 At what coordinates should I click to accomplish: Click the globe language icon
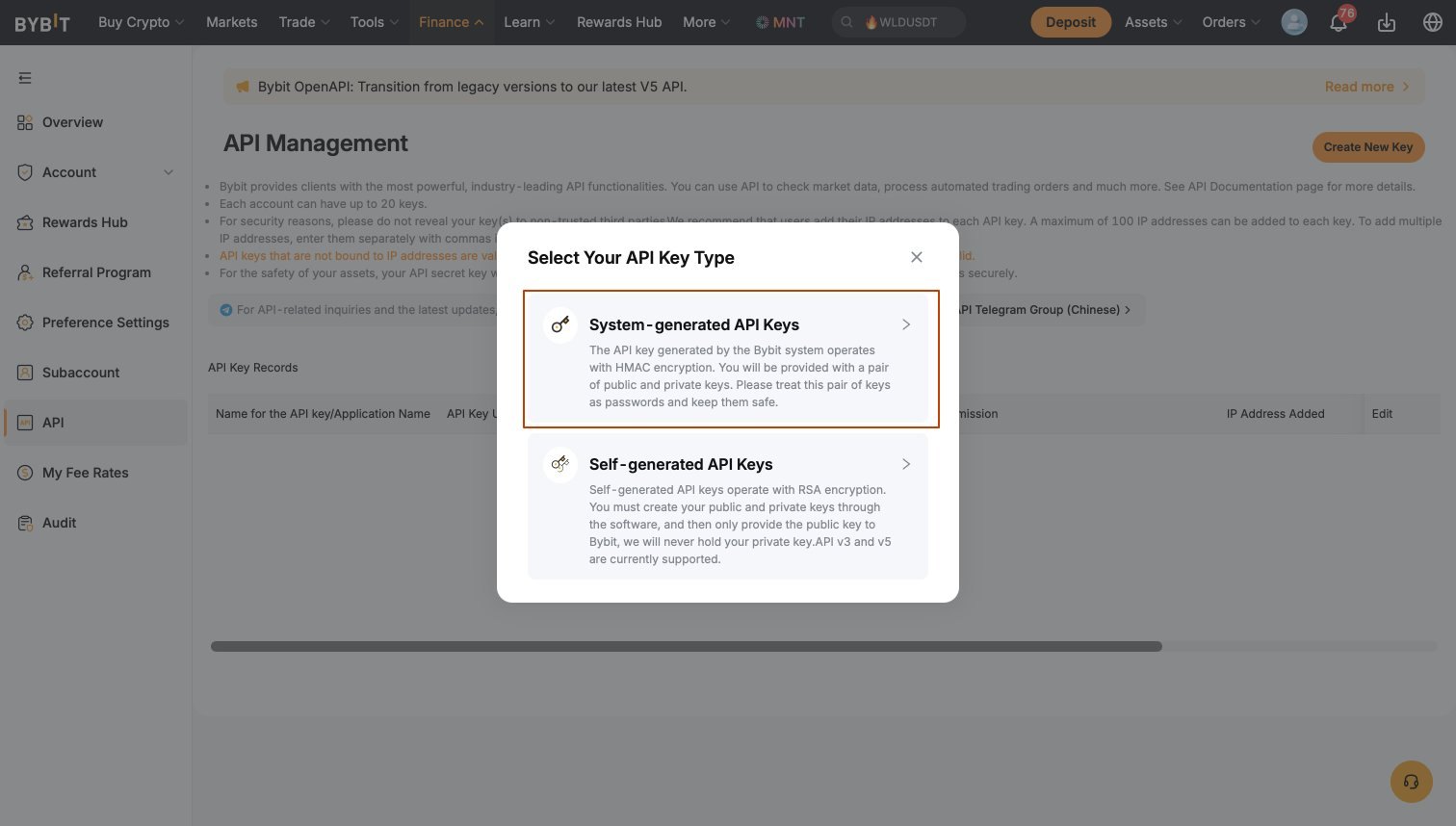(1433, 22)
